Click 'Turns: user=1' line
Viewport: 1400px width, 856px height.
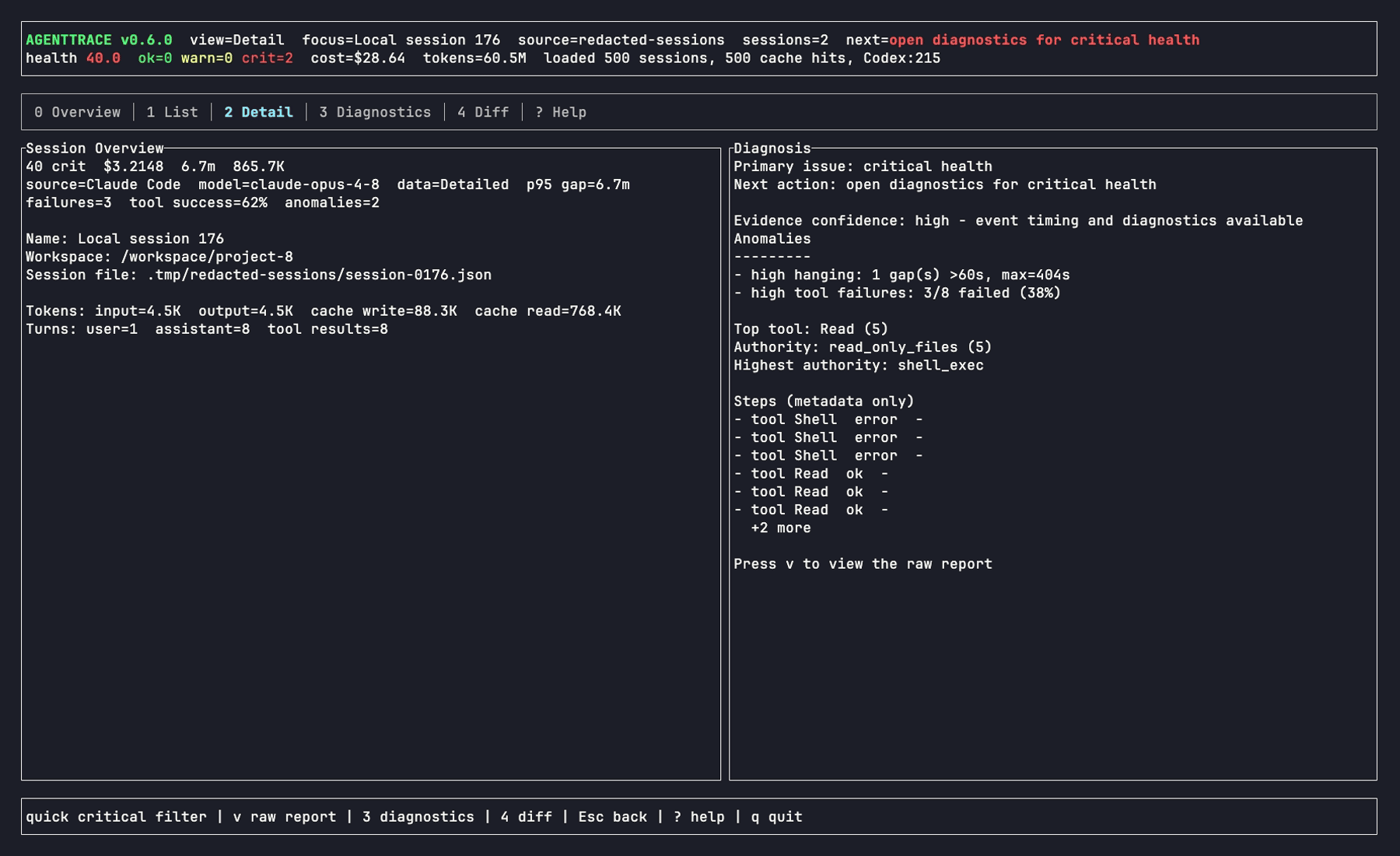[82, 329]
